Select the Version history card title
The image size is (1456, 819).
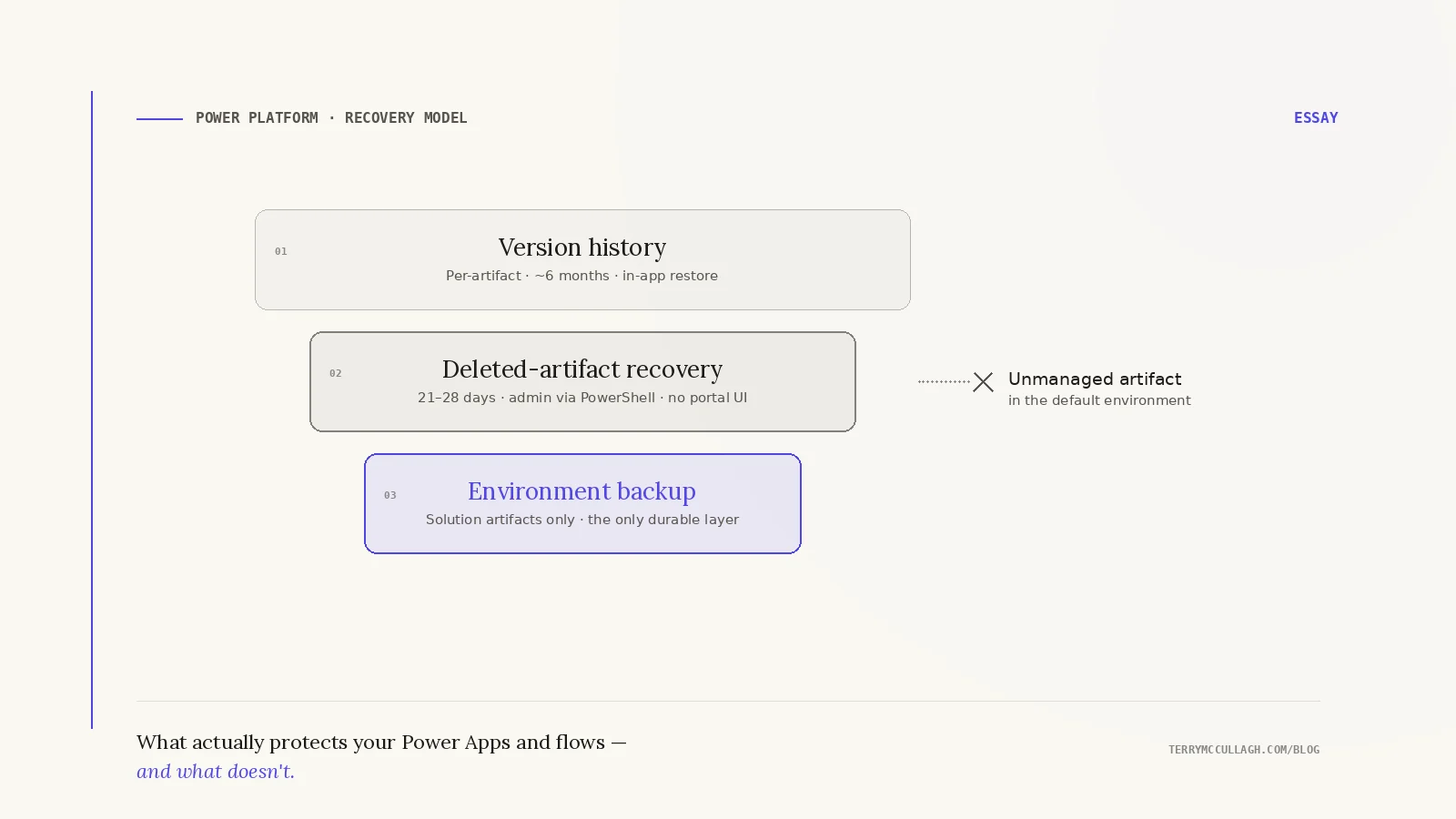click(582, 248)
